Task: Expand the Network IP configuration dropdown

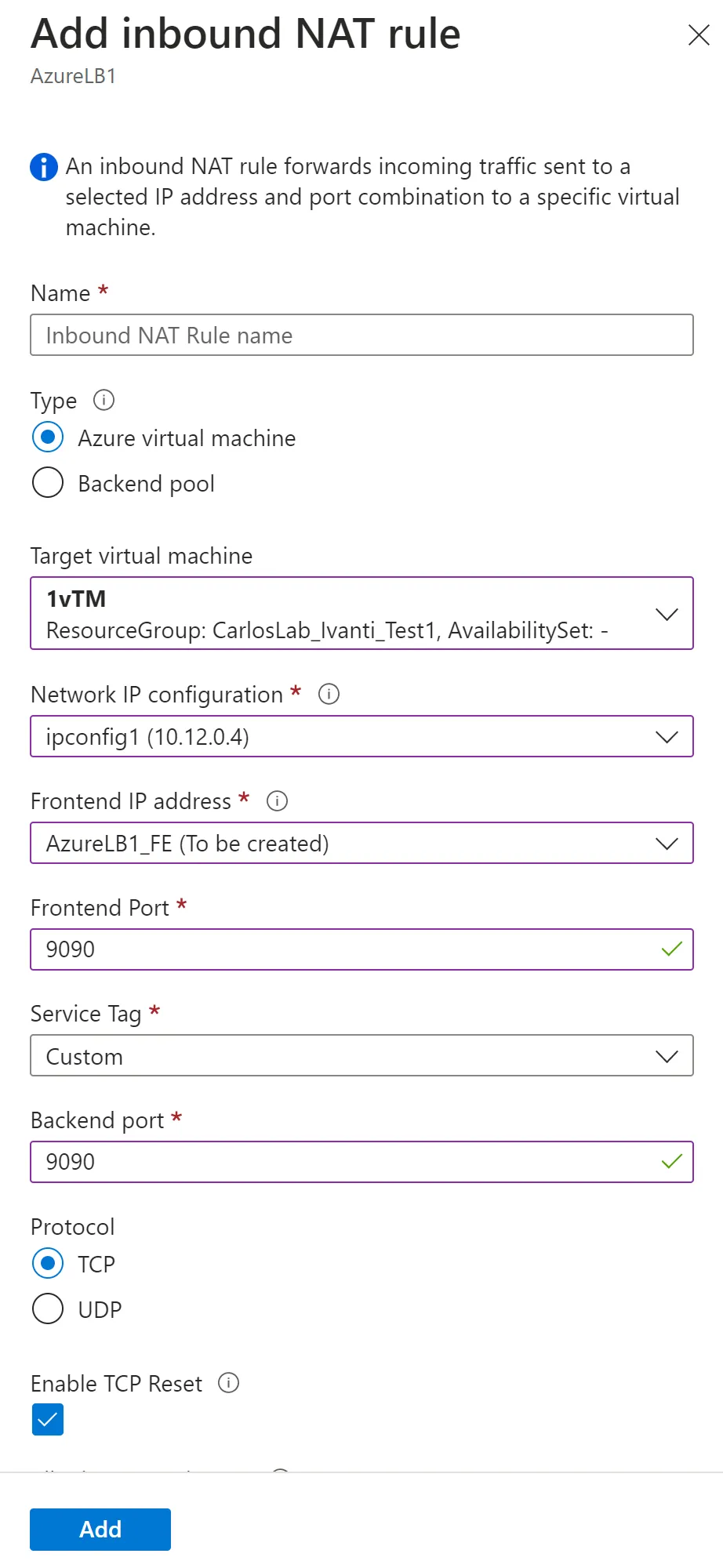Action: point(361,736)
